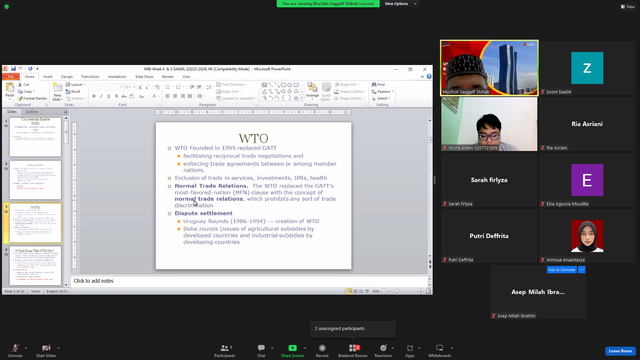The image size is (640, 360).
Task: Click the Zoom encryption shield icon
Action: tap(7, 7)
